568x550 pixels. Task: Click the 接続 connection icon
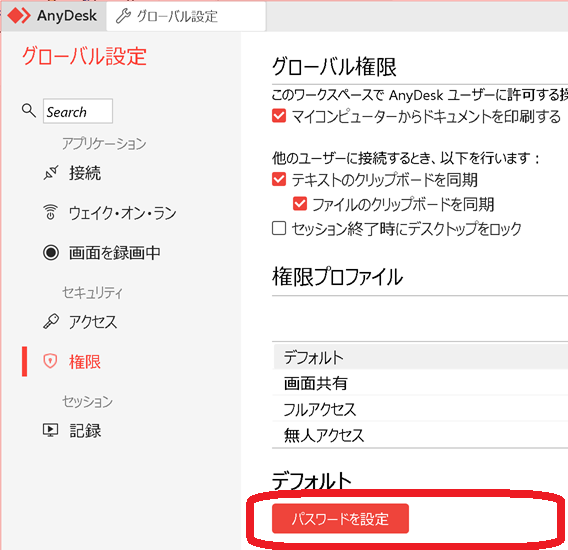click(x=51, y=173)
